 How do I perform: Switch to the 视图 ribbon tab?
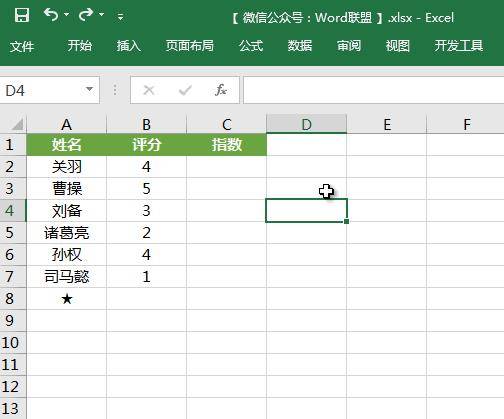(x=398, y=46)
